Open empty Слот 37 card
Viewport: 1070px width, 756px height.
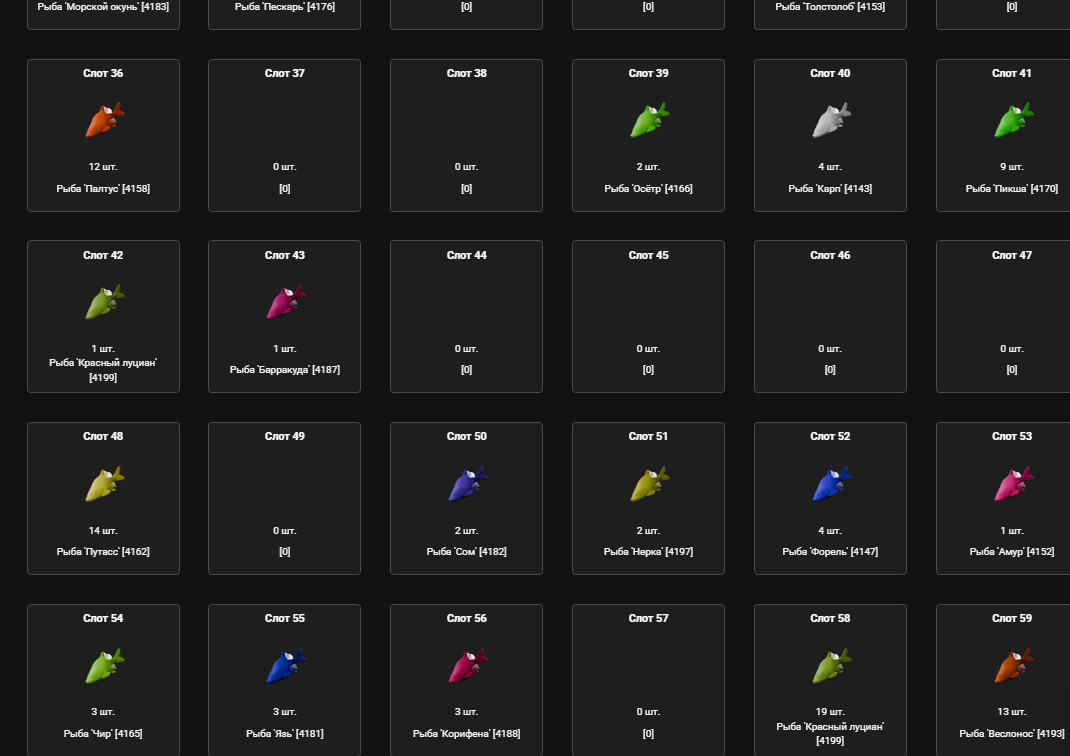285,136
